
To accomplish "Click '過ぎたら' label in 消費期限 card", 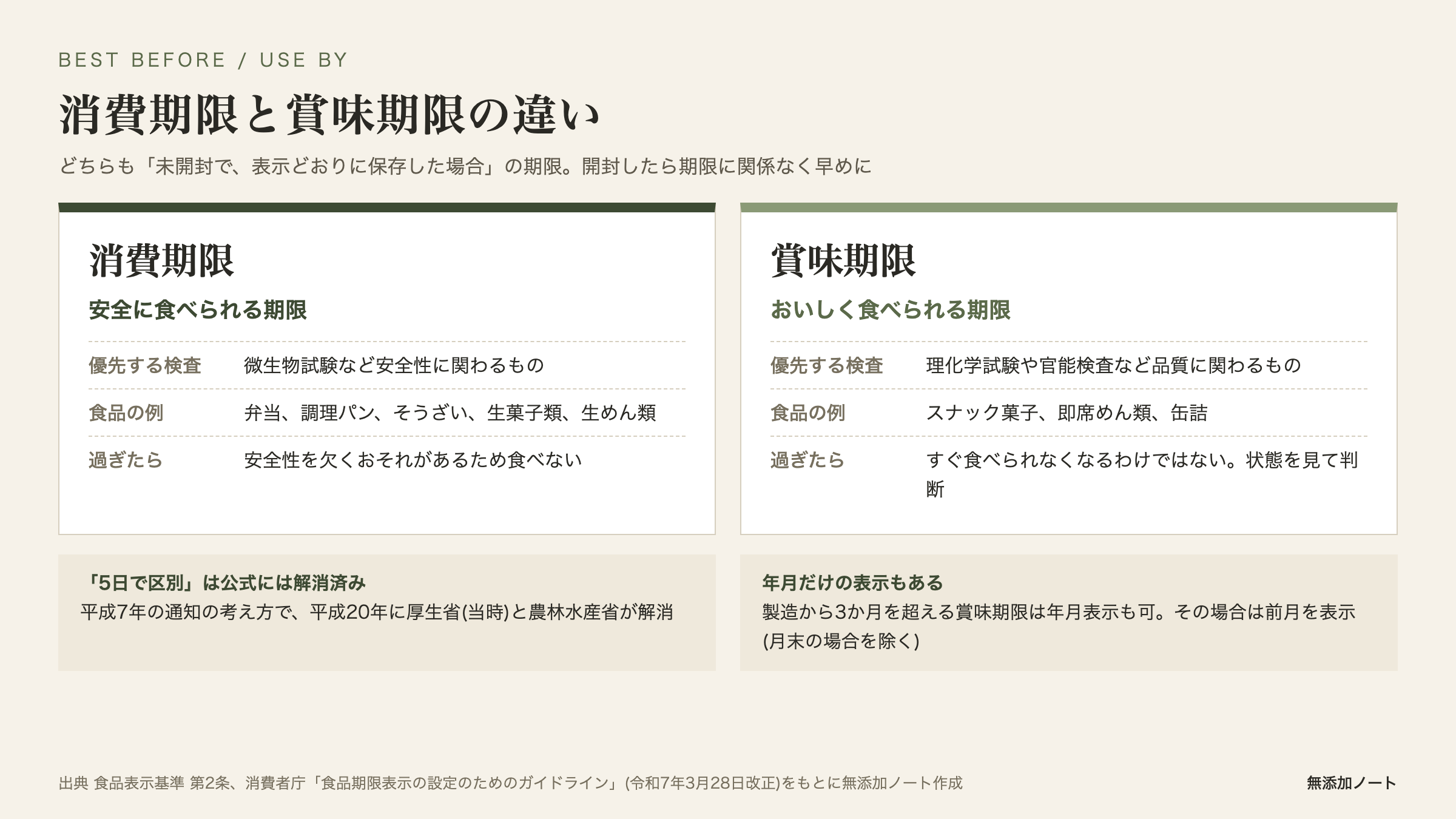I will click(x=126, y=460).
